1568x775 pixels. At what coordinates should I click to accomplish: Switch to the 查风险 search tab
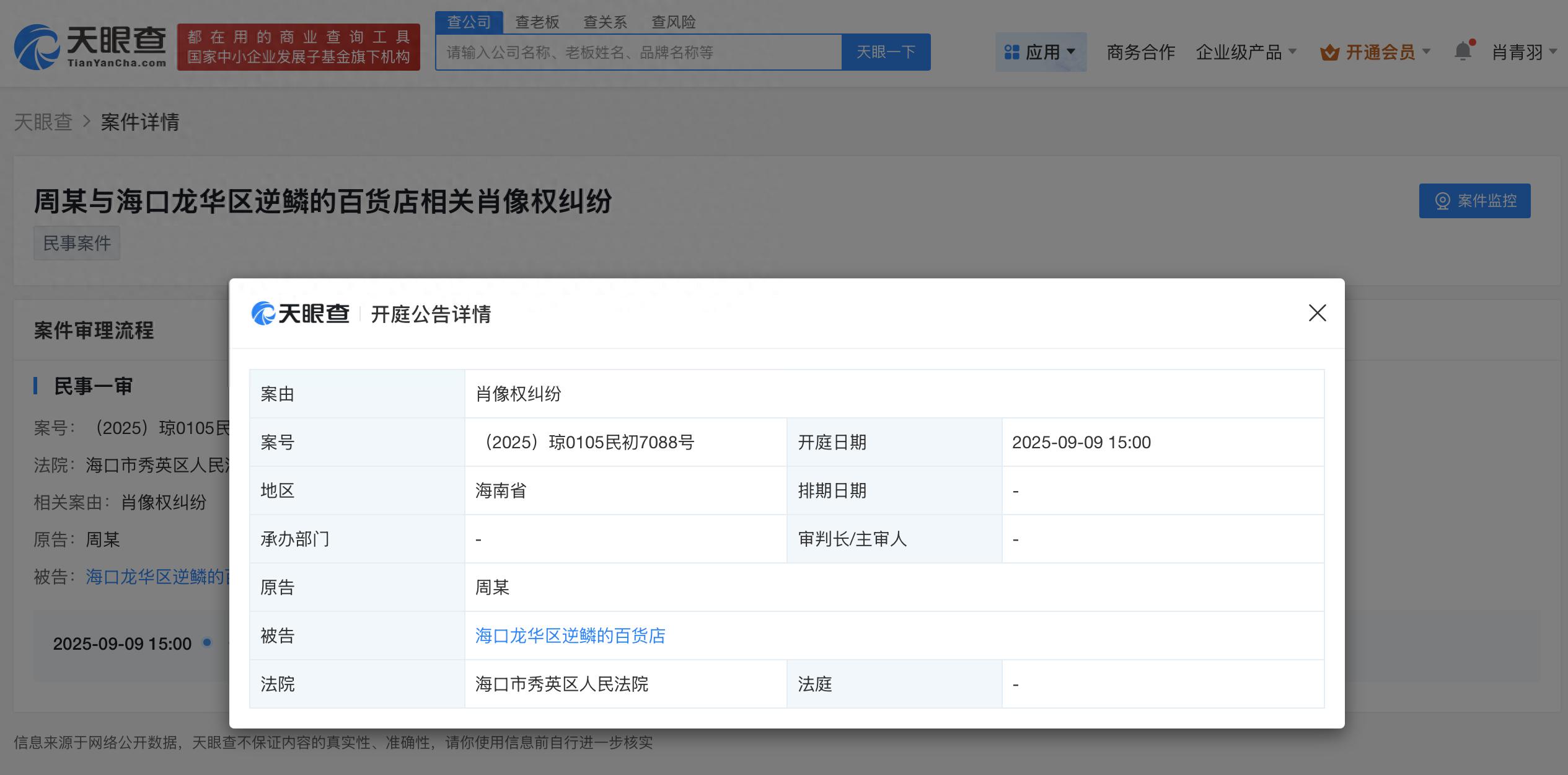click(673, 22)
